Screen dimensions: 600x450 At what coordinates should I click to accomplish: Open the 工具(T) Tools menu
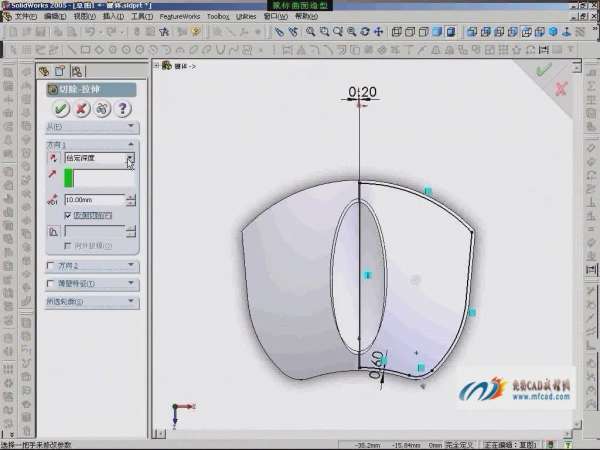(x=142, y=16)
